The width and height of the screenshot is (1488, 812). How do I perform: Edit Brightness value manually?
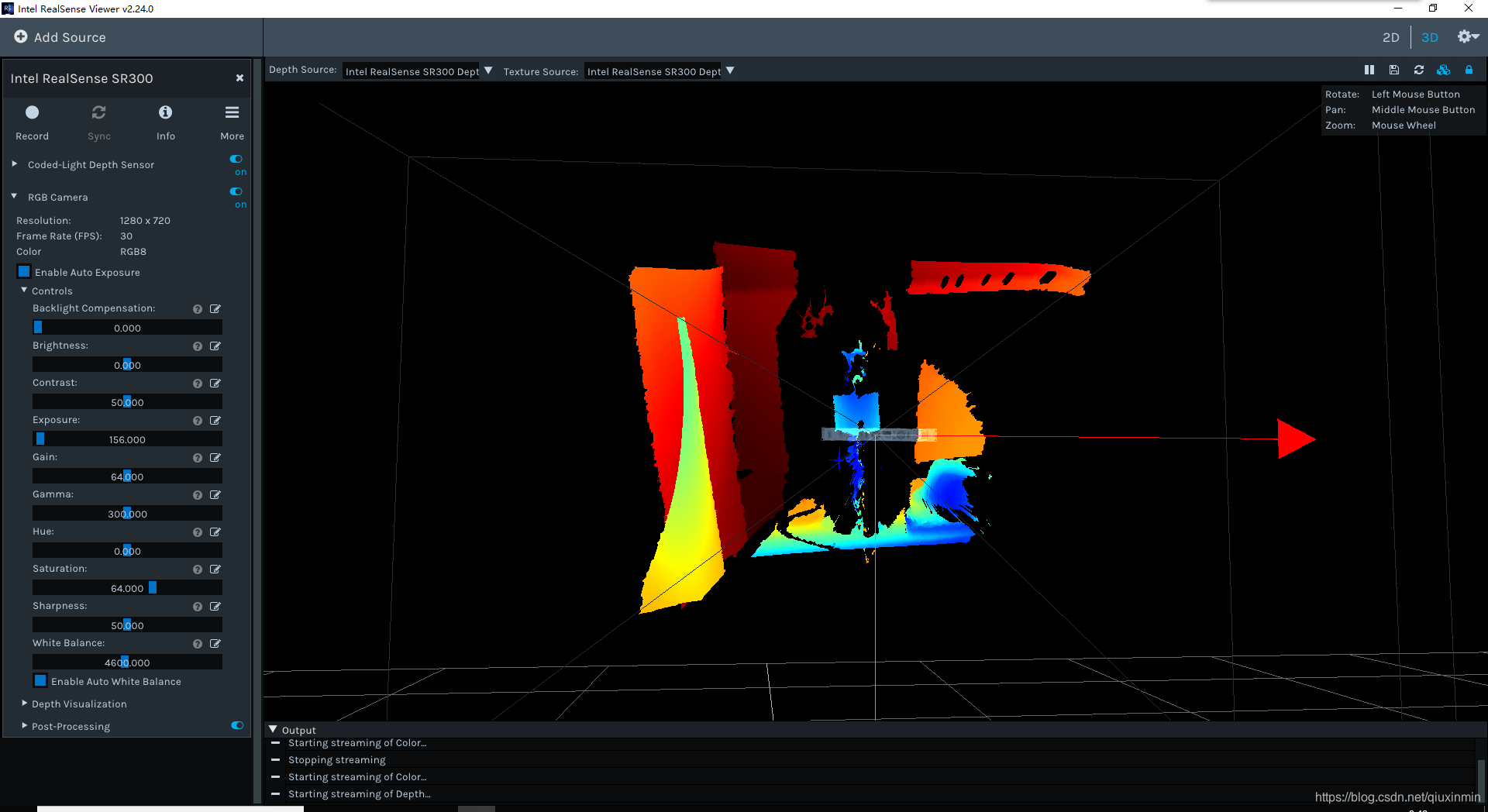[x=215, y=346]
